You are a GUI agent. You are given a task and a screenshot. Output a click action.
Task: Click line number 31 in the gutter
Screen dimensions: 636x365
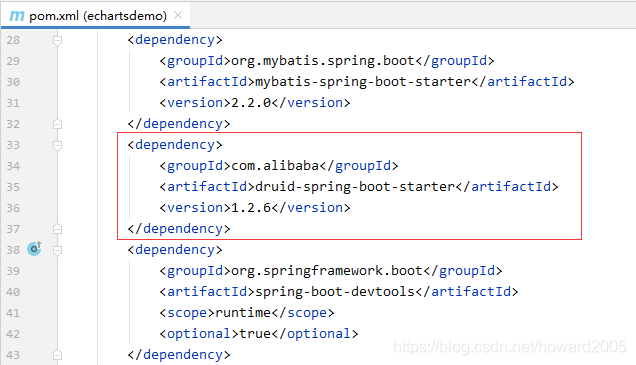click(x=13, y=103)
